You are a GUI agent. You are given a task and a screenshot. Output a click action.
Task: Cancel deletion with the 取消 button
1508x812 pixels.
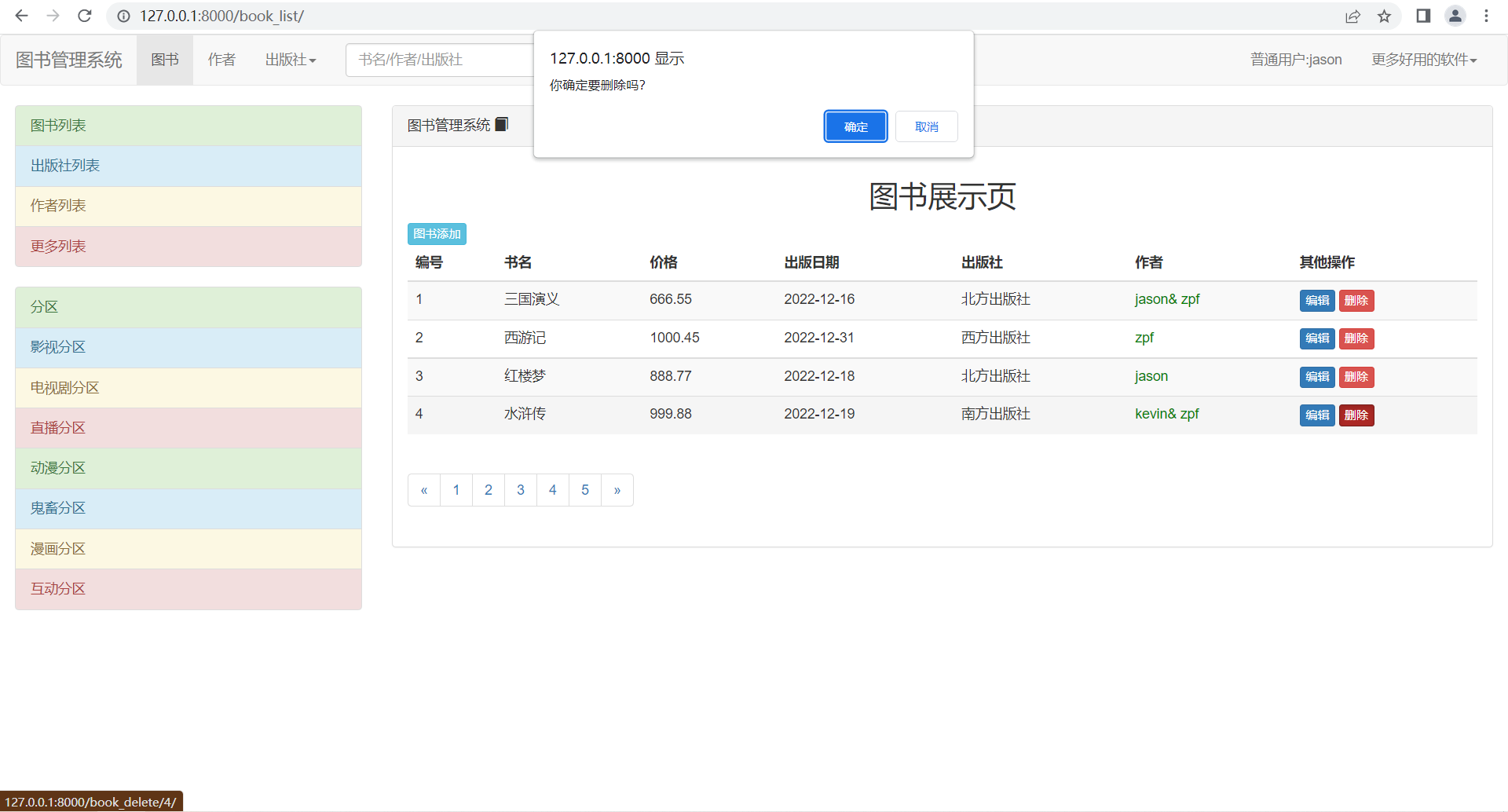click(926, 126)
